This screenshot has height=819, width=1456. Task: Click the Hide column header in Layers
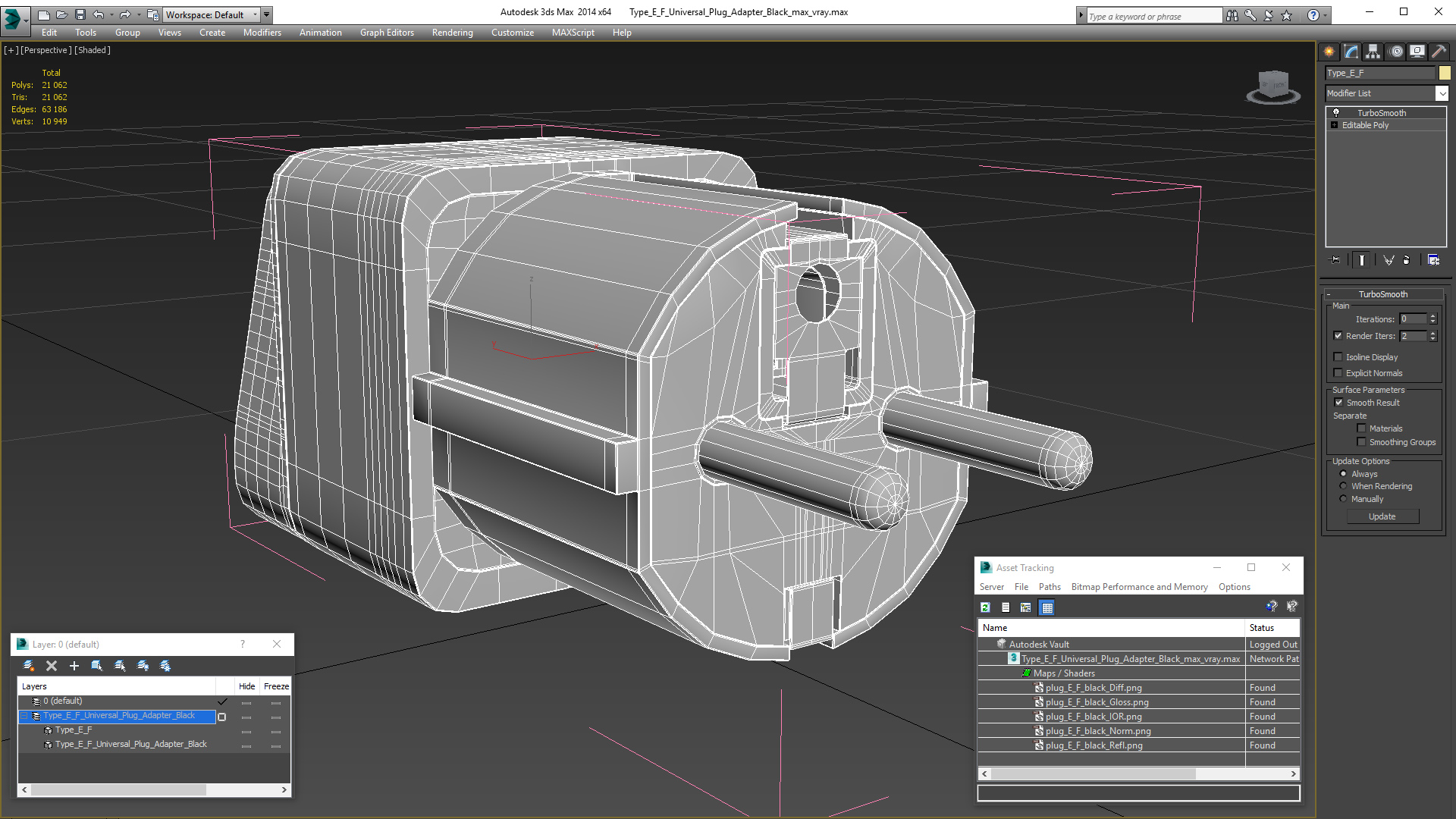coord(247,686)
